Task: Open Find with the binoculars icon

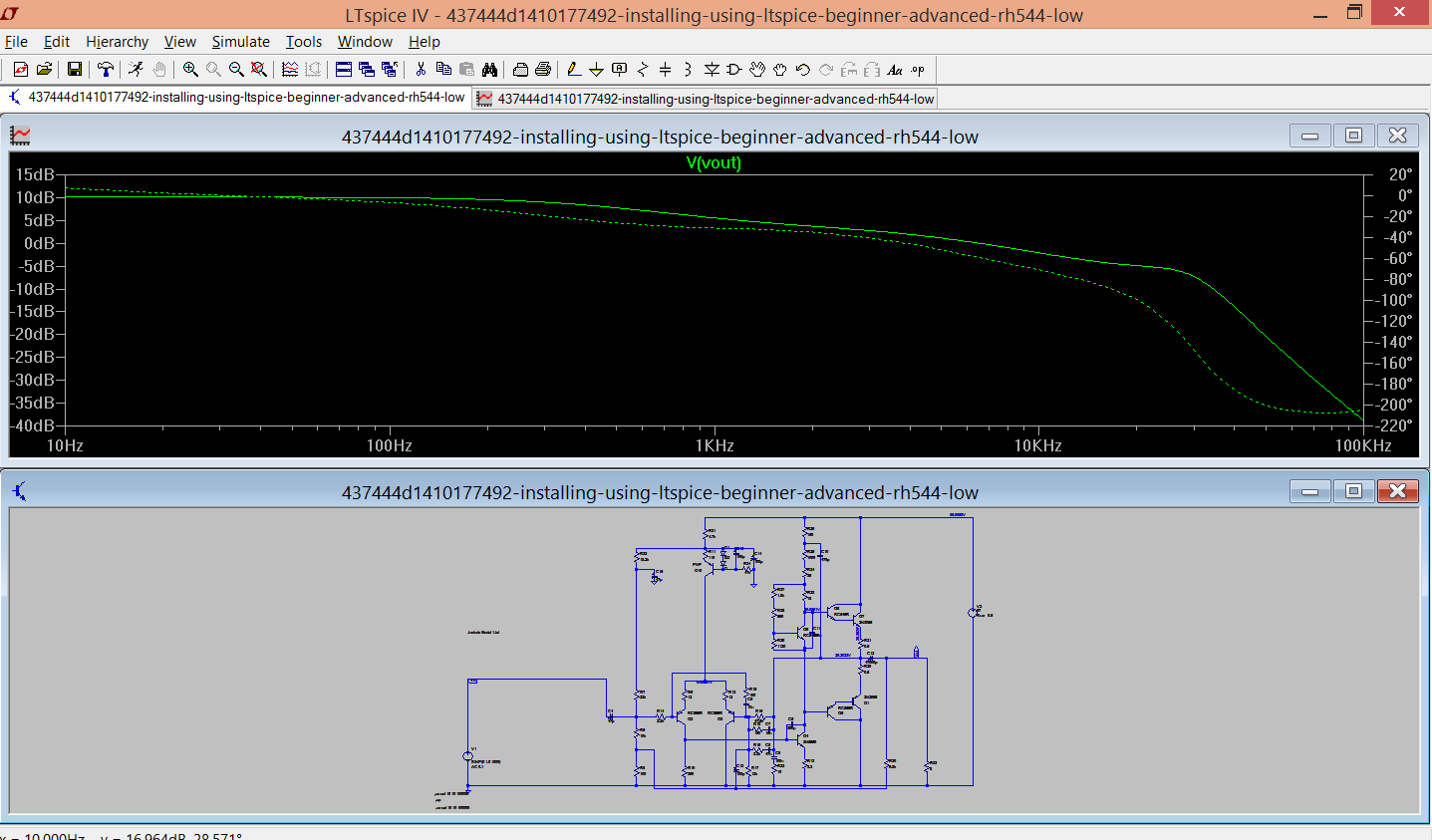Action: coord(489,69)
